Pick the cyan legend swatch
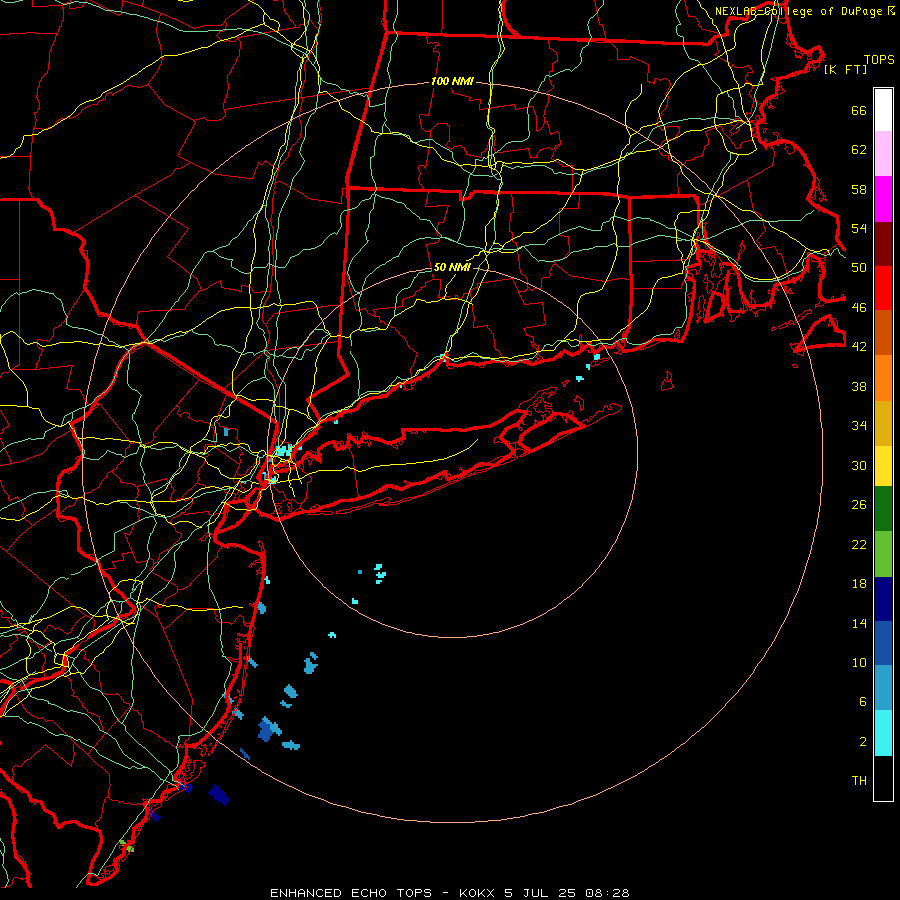 [883, 733]
